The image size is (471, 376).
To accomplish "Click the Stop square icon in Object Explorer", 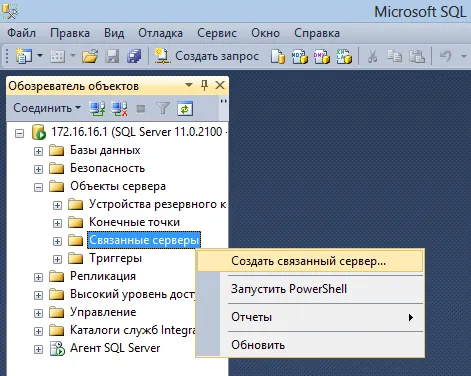I will click(141, 109).
